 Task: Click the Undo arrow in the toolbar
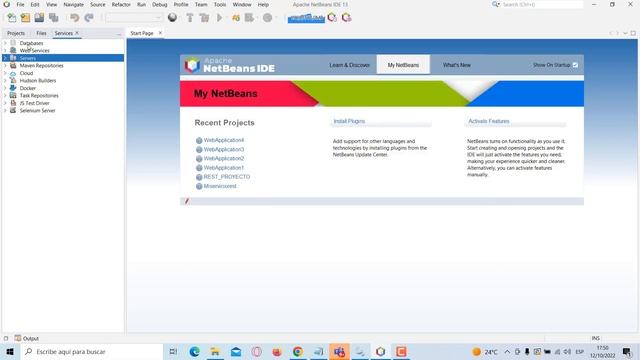click(x=74, y=18)
